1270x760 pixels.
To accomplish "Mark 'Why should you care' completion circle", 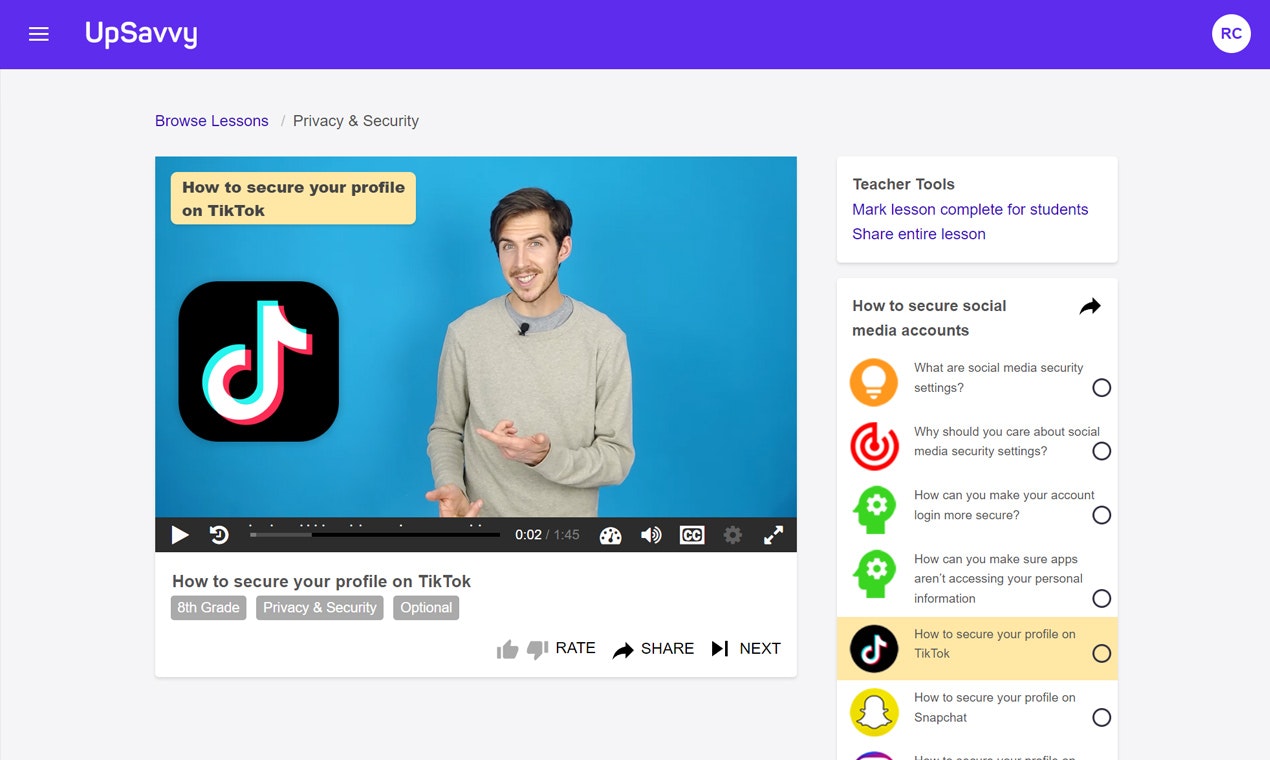I will pos(1101,451).
